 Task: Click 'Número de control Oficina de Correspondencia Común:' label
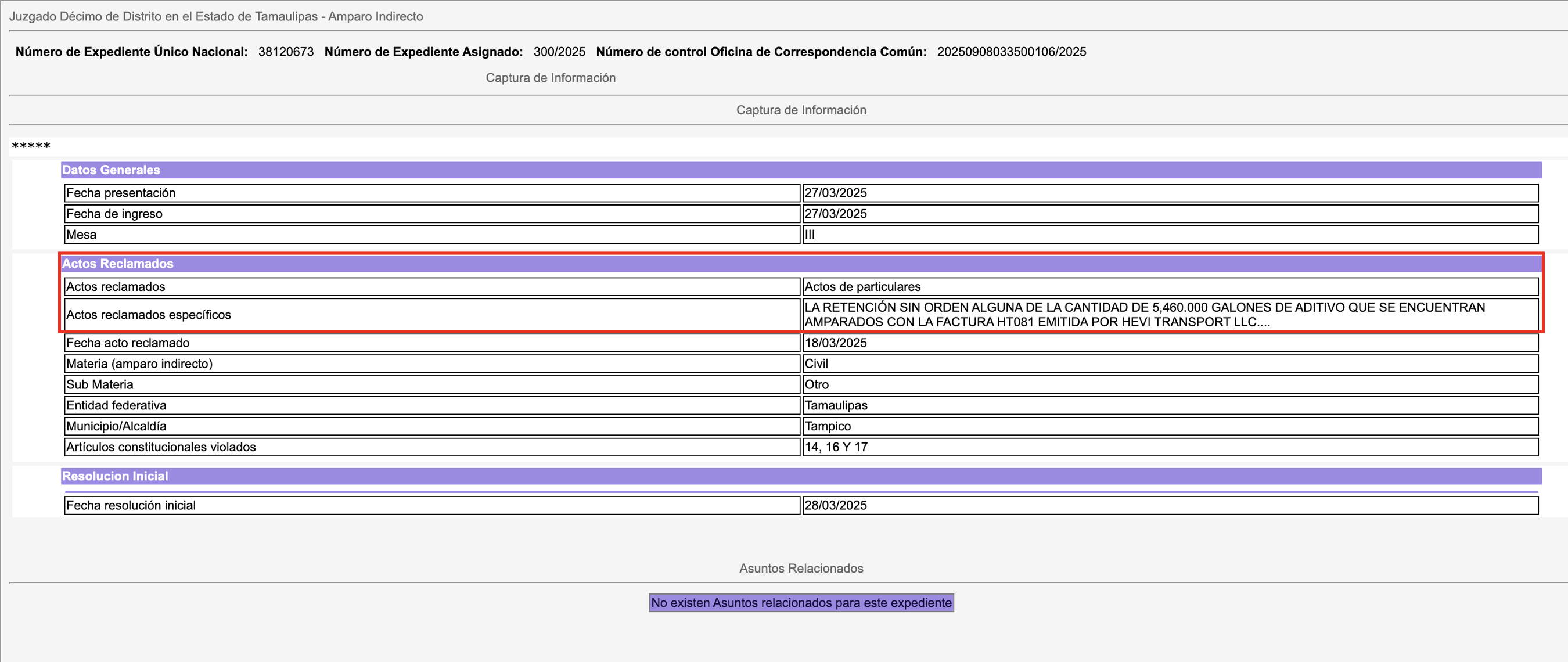[761, 52]
